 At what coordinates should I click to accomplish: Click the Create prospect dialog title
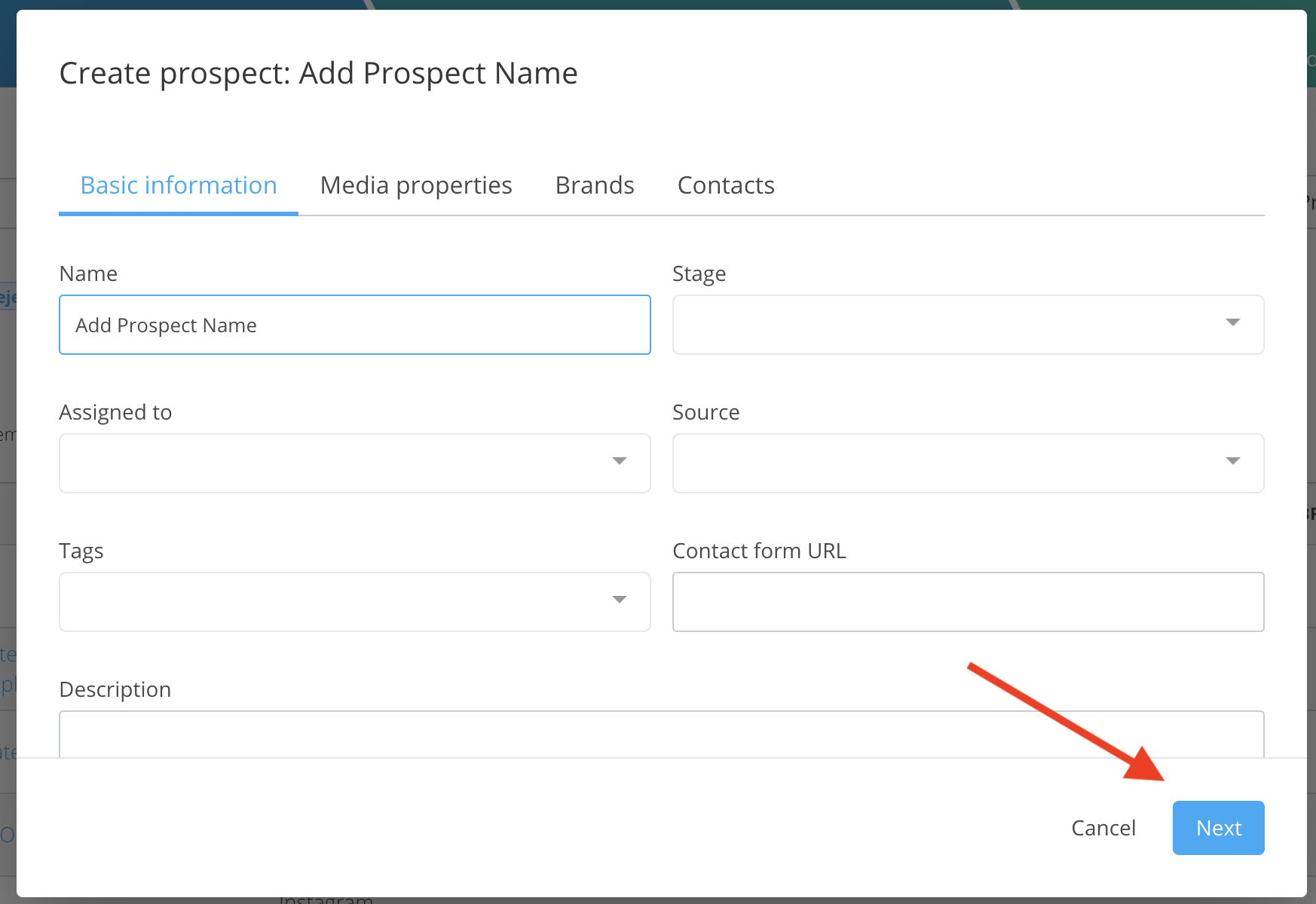(318, 74)
